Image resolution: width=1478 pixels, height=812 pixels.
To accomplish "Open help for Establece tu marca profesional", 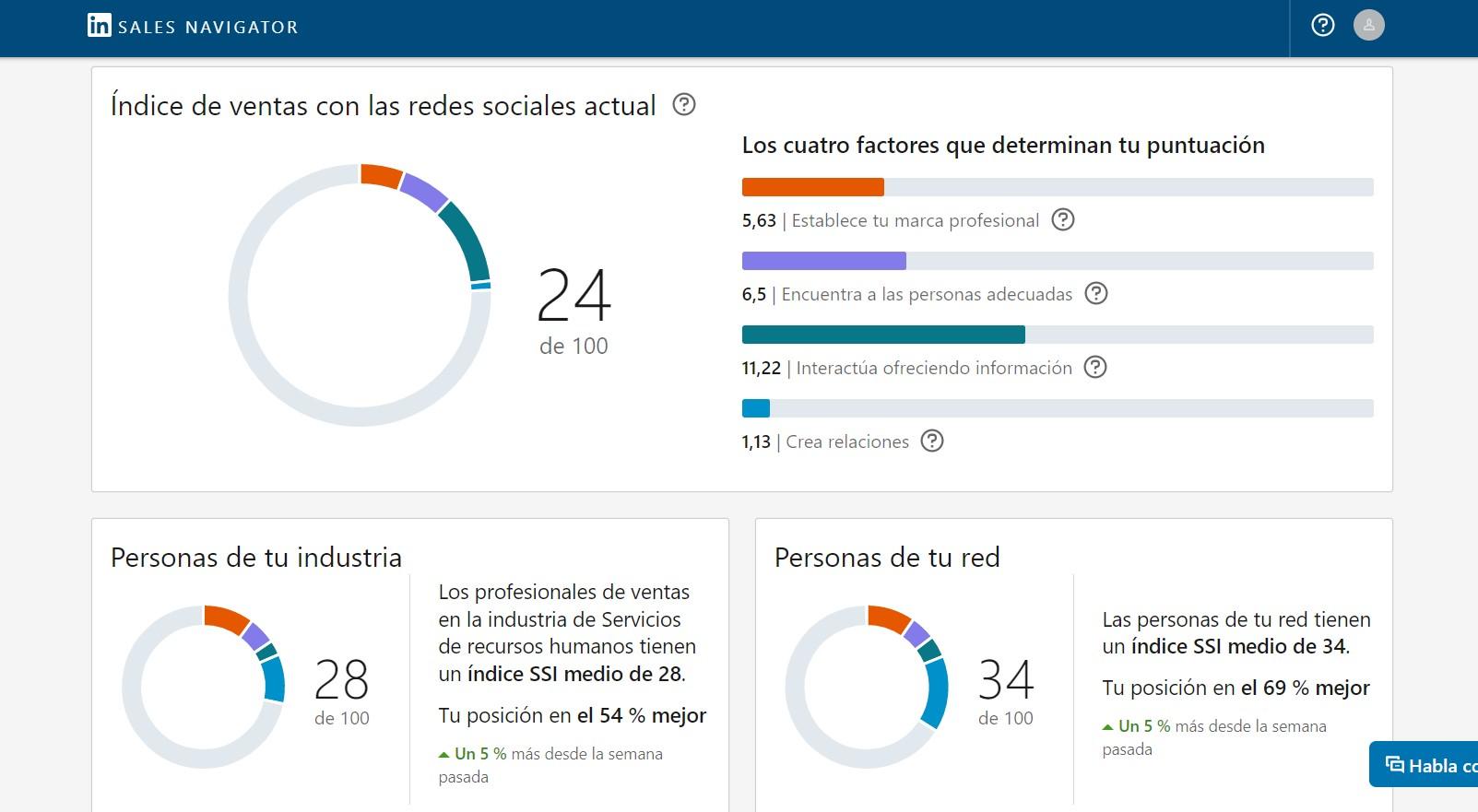I will 1063,219.
